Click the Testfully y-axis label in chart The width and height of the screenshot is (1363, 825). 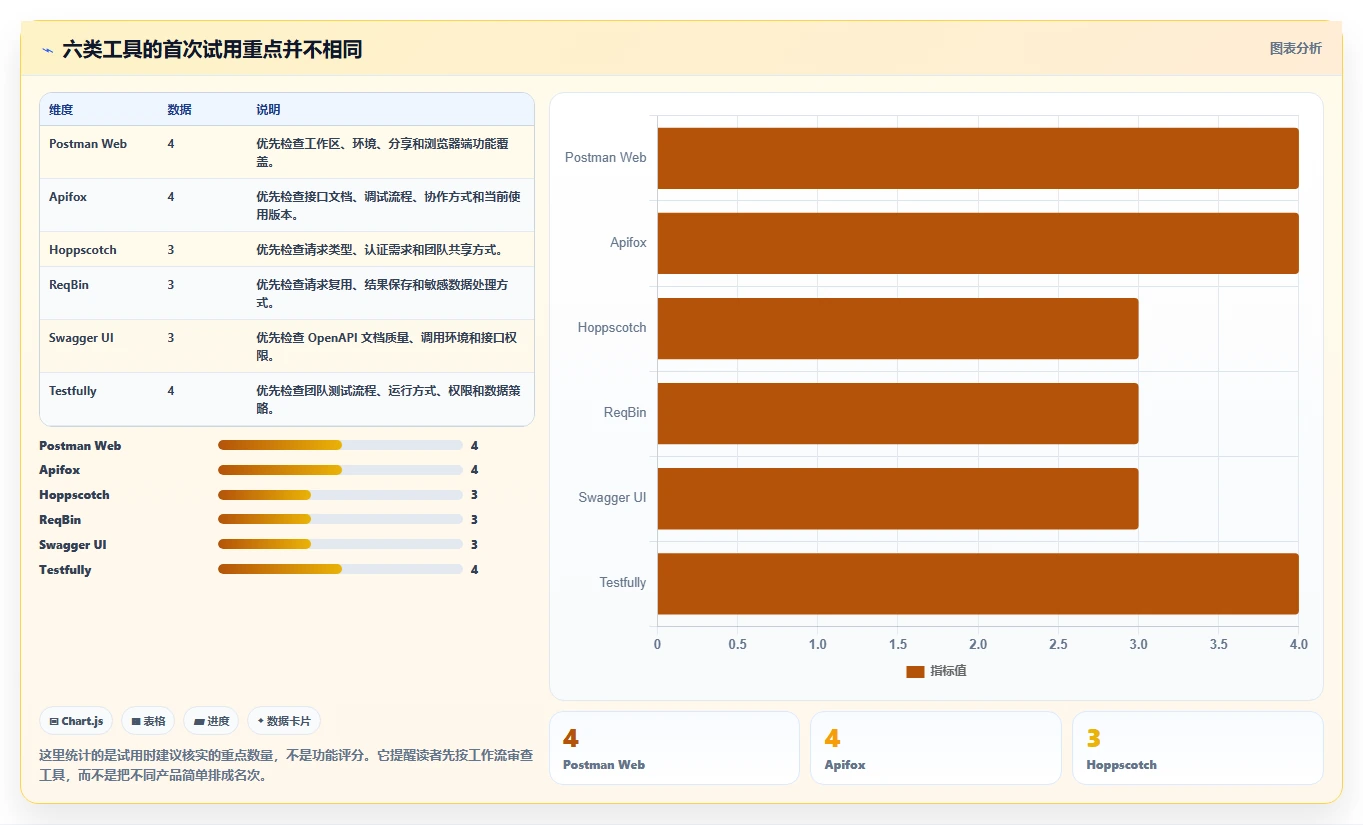click(623, 583)
